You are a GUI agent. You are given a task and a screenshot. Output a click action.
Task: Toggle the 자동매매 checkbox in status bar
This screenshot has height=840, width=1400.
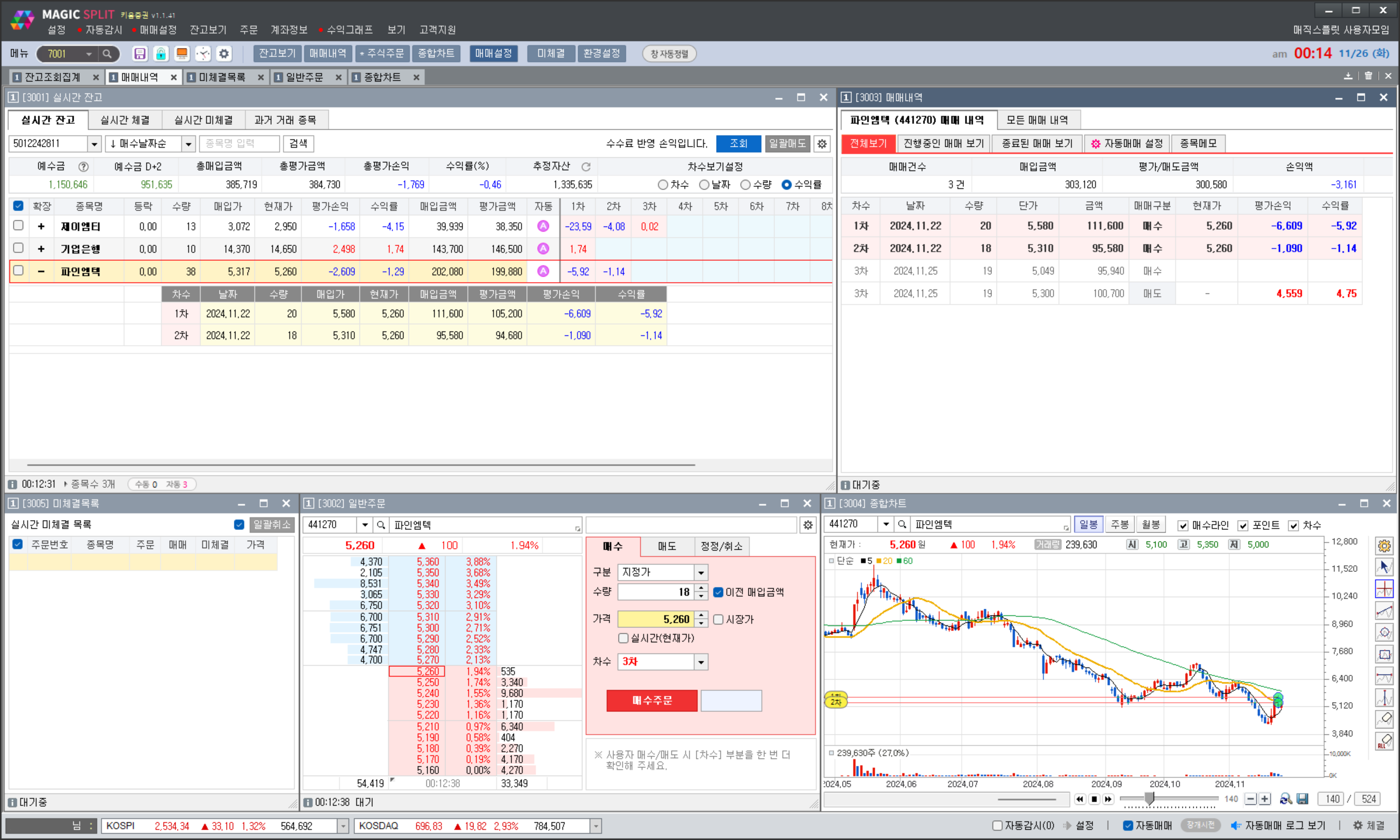(x=1127, y=825)
